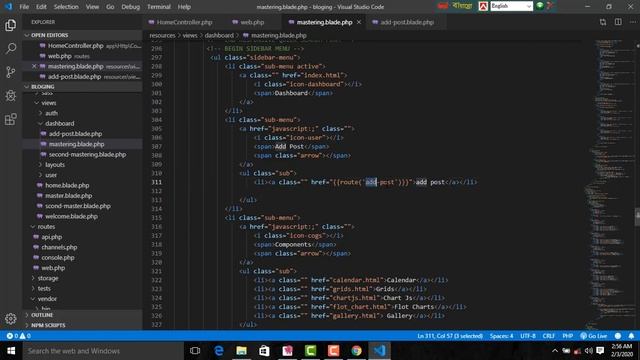The height and width of the screenshot is (360, 640).
Task: Click the code minimap overview
Action: (x=608, y=184)
